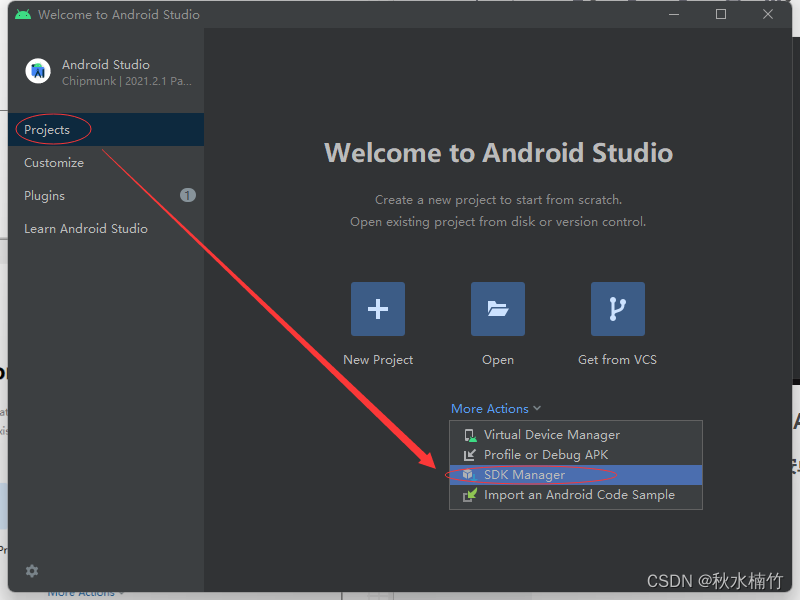Click the Virtual Device Manager icon
This screenshot has height=600, width=800.
pos(469,435)
